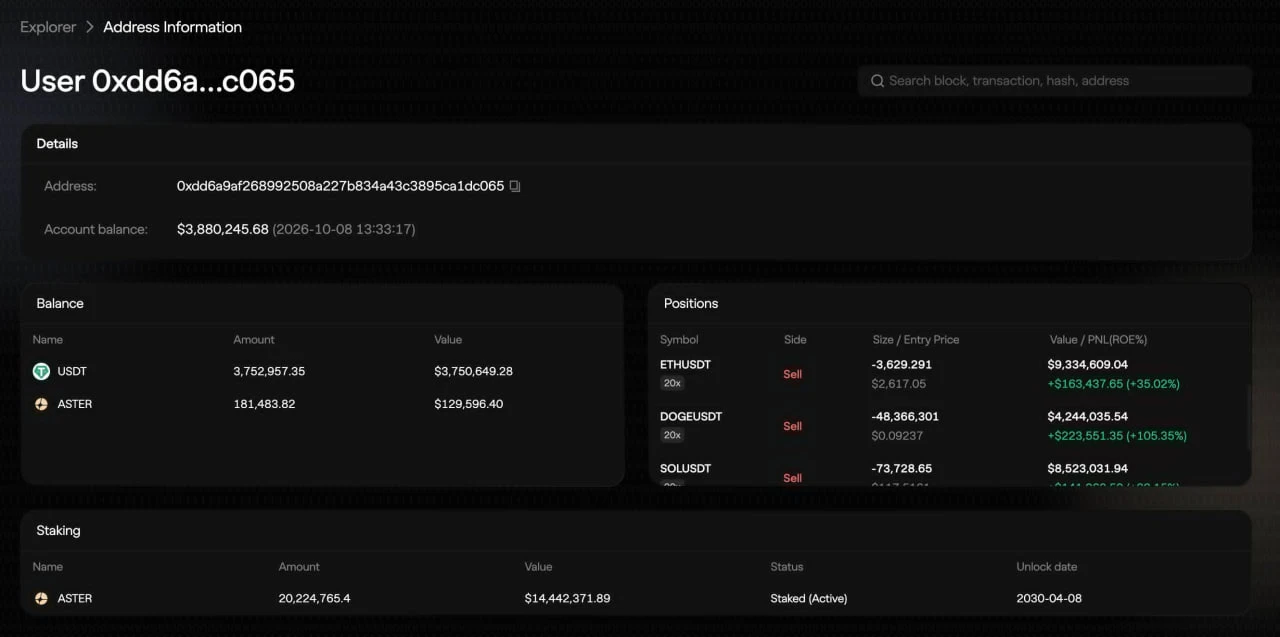This screenshot has width=1280, height=637.
Task: Click ETHUSDT entry price $2,617.05
Action: [x=899, y=383]
